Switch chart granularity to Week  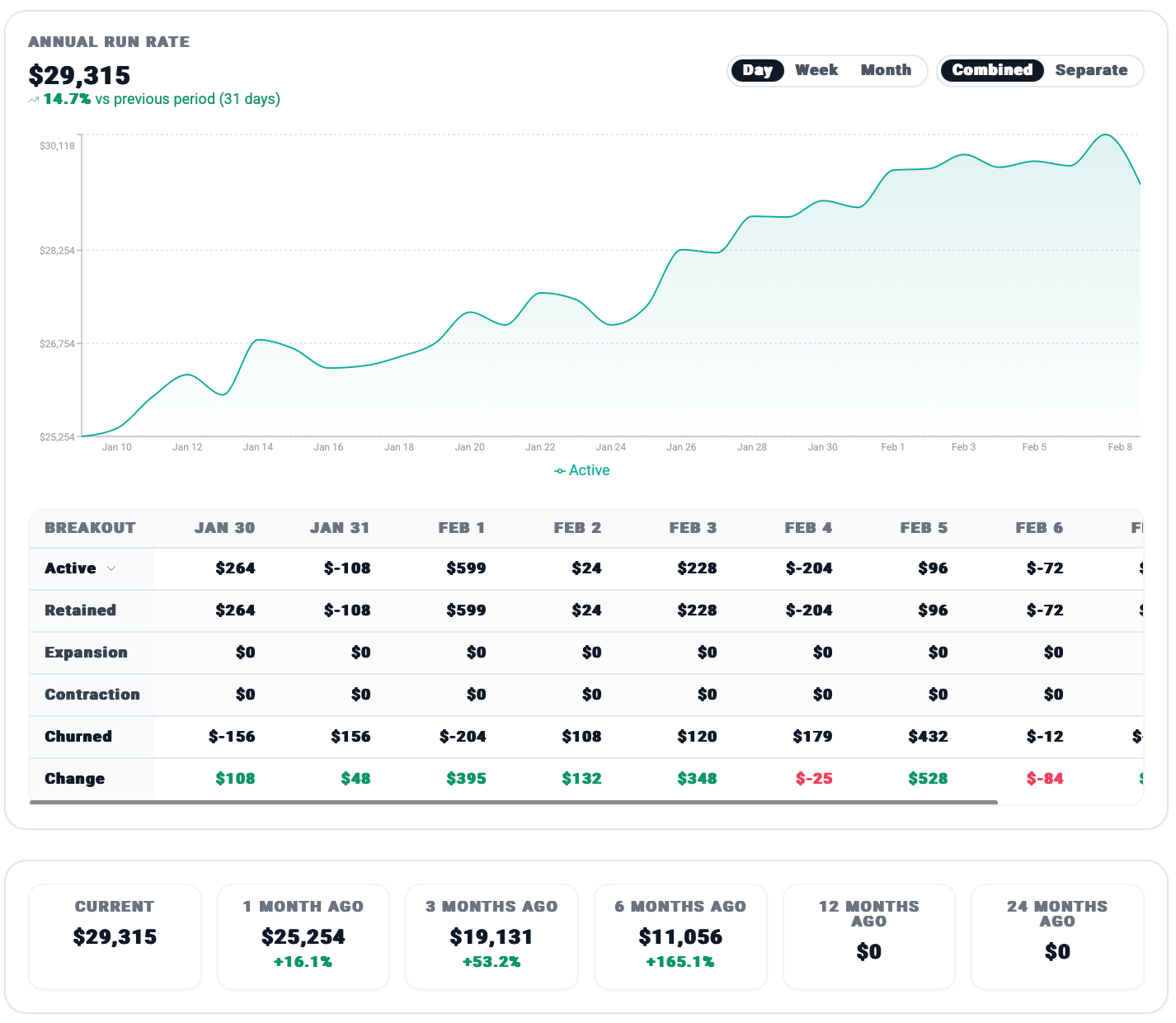pyautogui.click(x=816, y=70)
